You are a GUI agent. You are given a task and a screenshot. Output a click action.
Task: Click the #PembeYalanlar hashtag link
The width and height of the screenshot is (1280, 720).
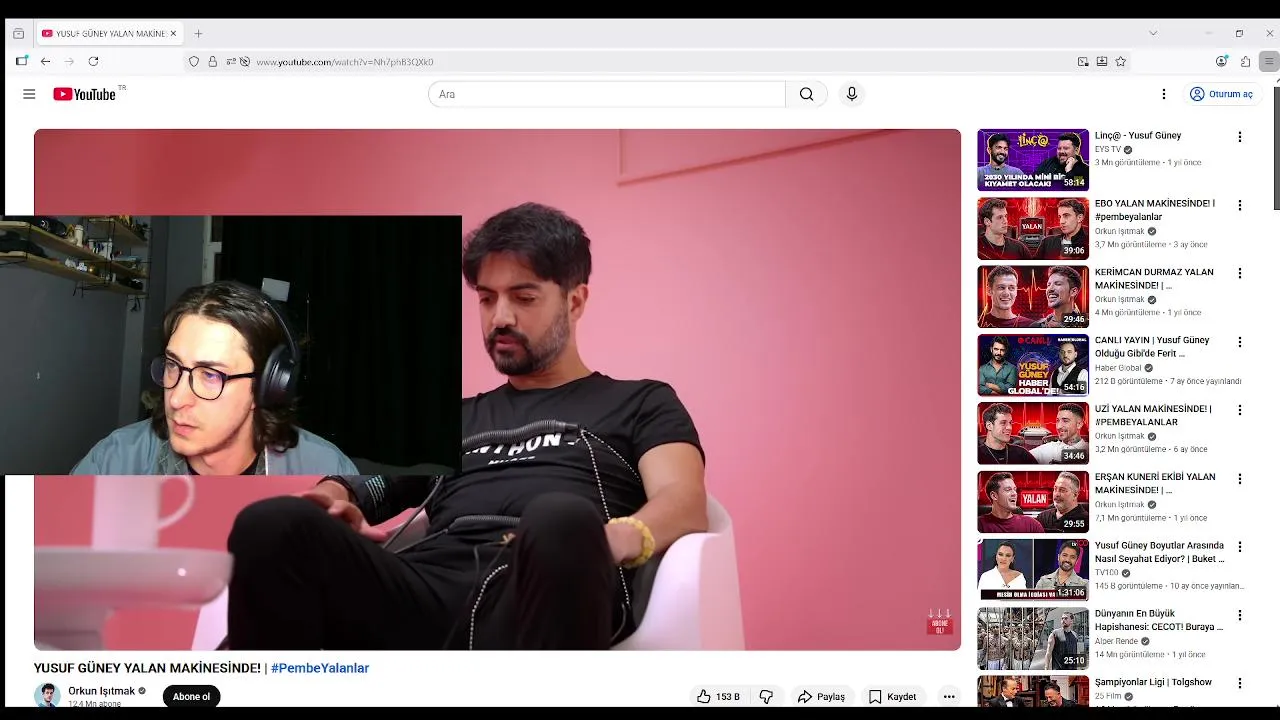[320, 668]
